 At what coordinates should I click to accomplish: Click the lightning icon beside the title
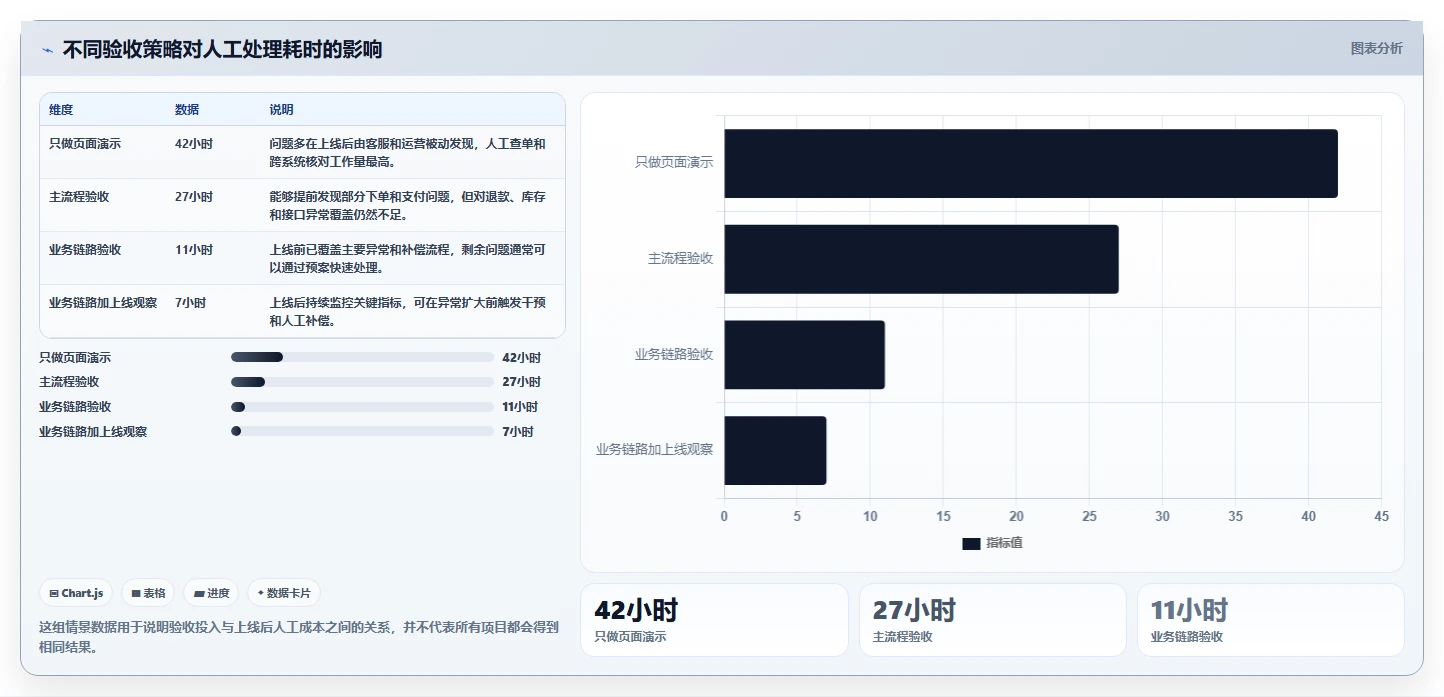click(47, 50)
